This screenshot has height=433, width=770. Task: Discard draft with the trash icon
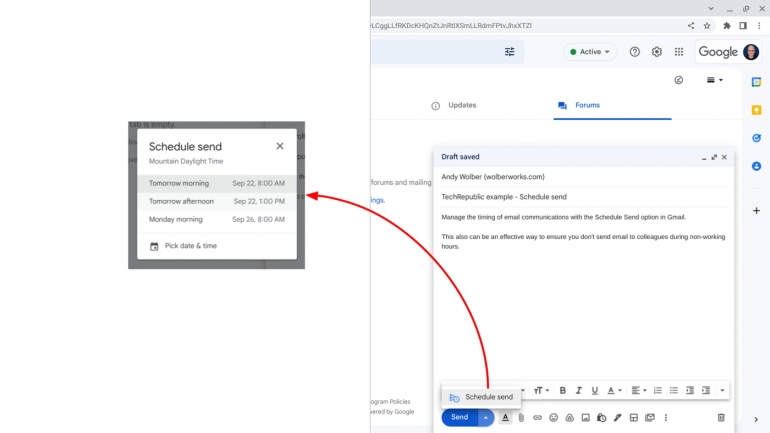721,417
